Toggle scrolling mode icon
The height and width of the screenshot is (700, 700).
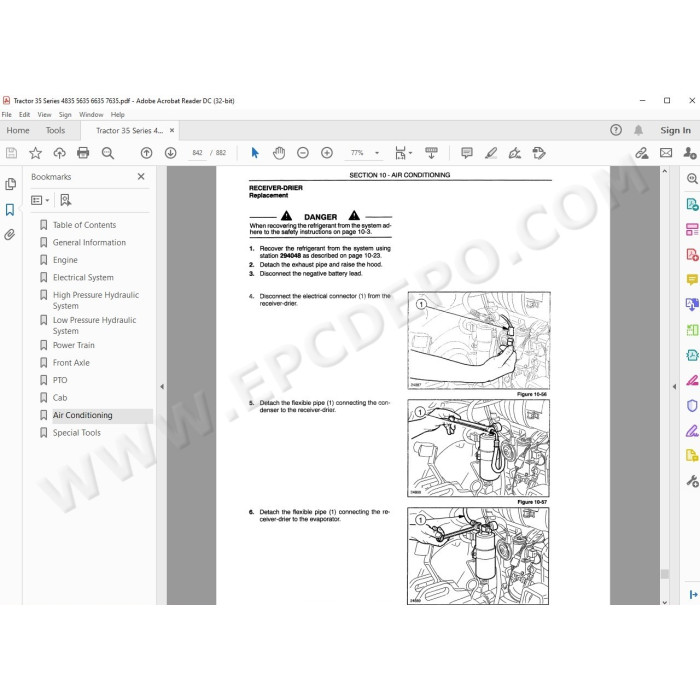click(x=431, y=153)
